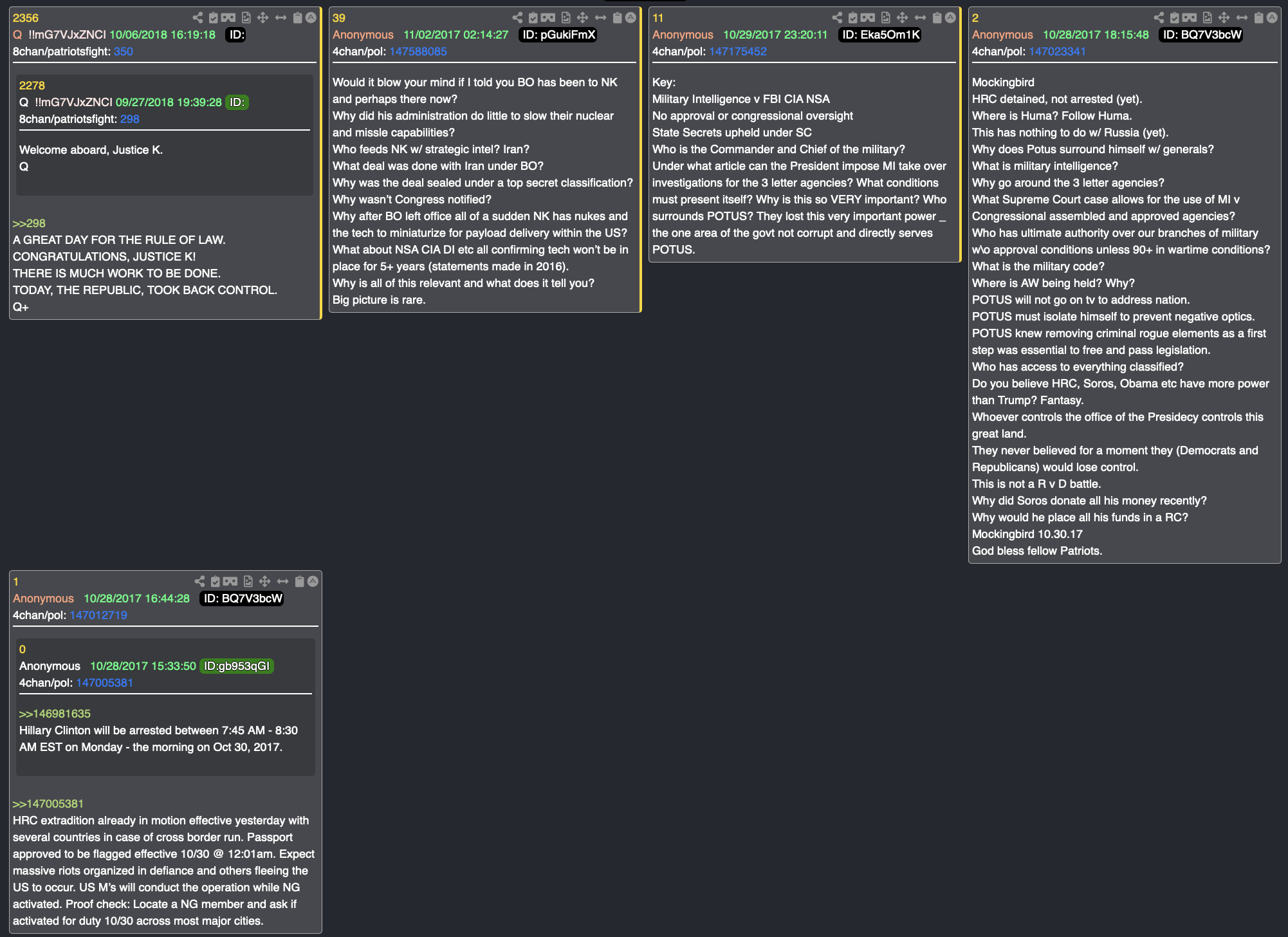Follow the >>147005381 reply reference
The height and width of the screenshot is (937, 1288).
click(x=48, y=804)
